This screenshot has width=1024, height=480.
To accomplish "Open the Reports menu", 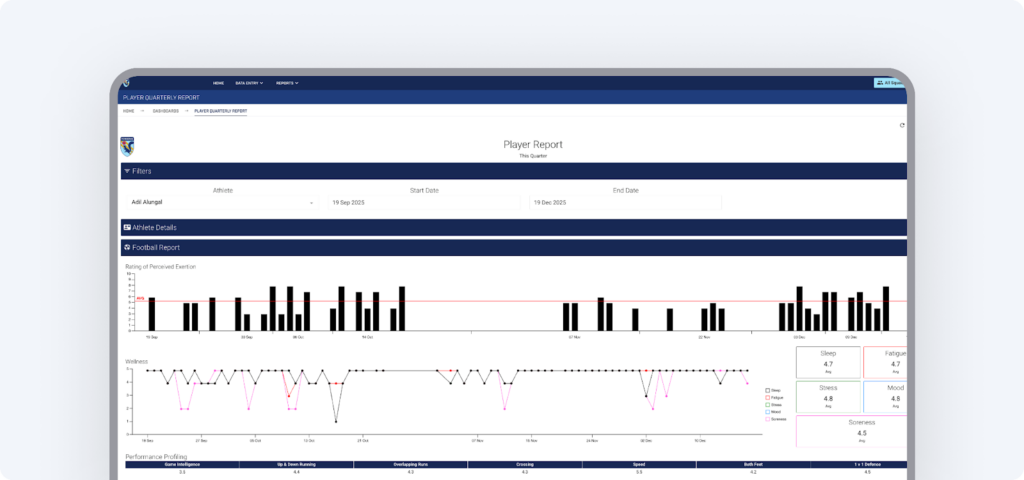I will coord(287,84).
